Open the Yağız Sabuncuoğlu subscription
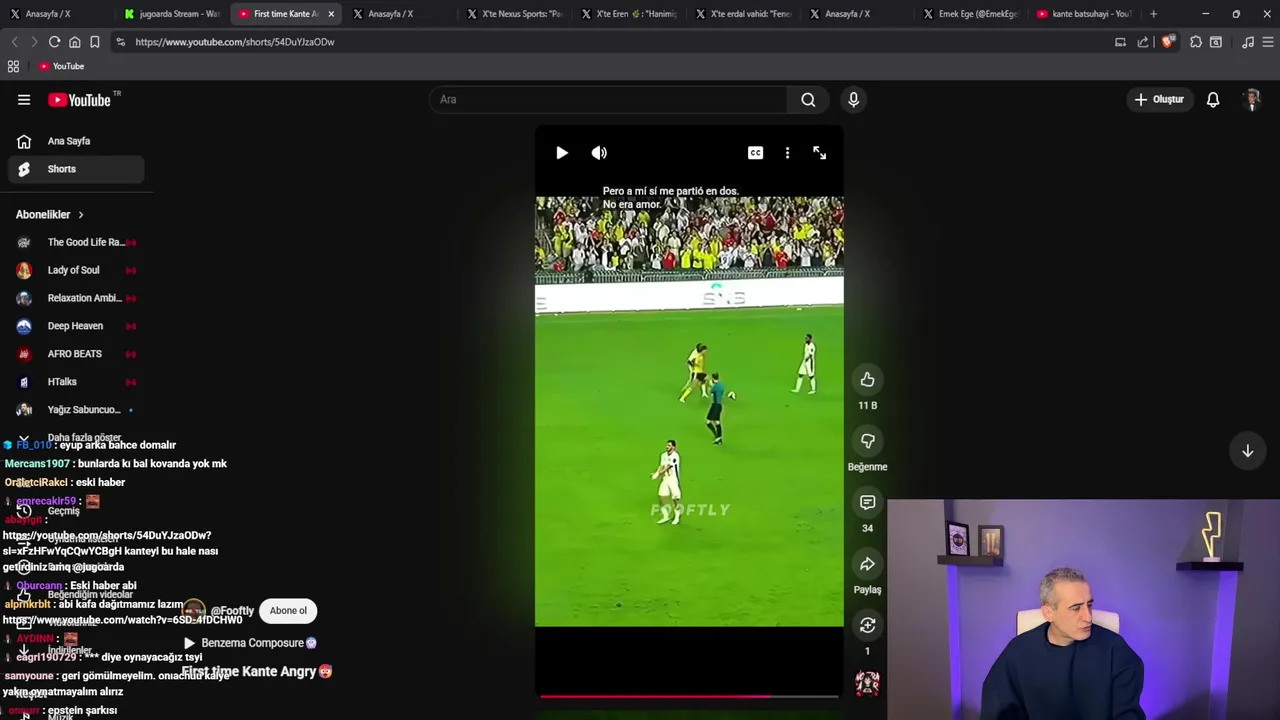Viewport: 1280px width, 720px height. point(76,410)
